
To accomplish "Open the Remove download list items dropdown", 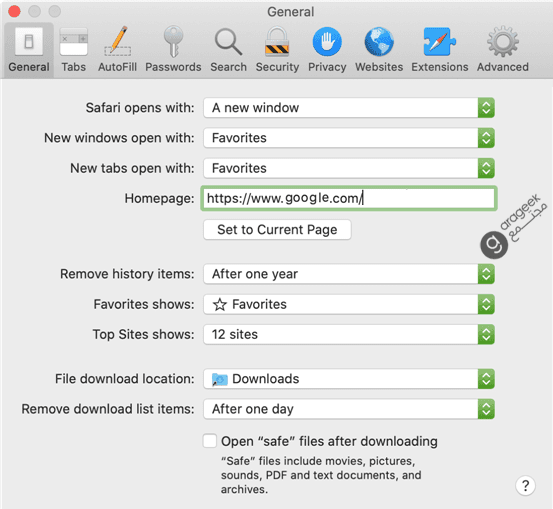I will click(349, 409).
